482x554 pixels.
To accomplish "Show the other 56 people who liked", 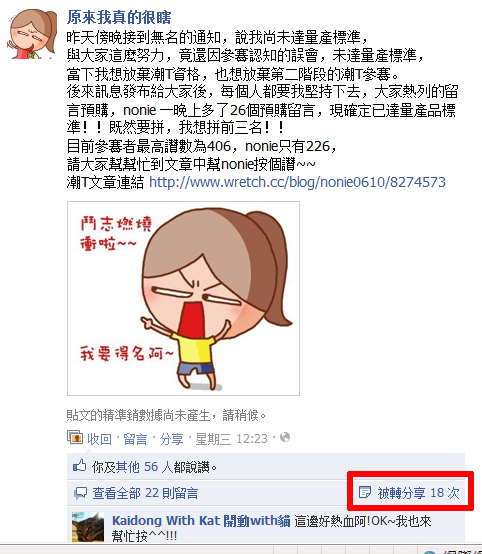I will 144,467.
